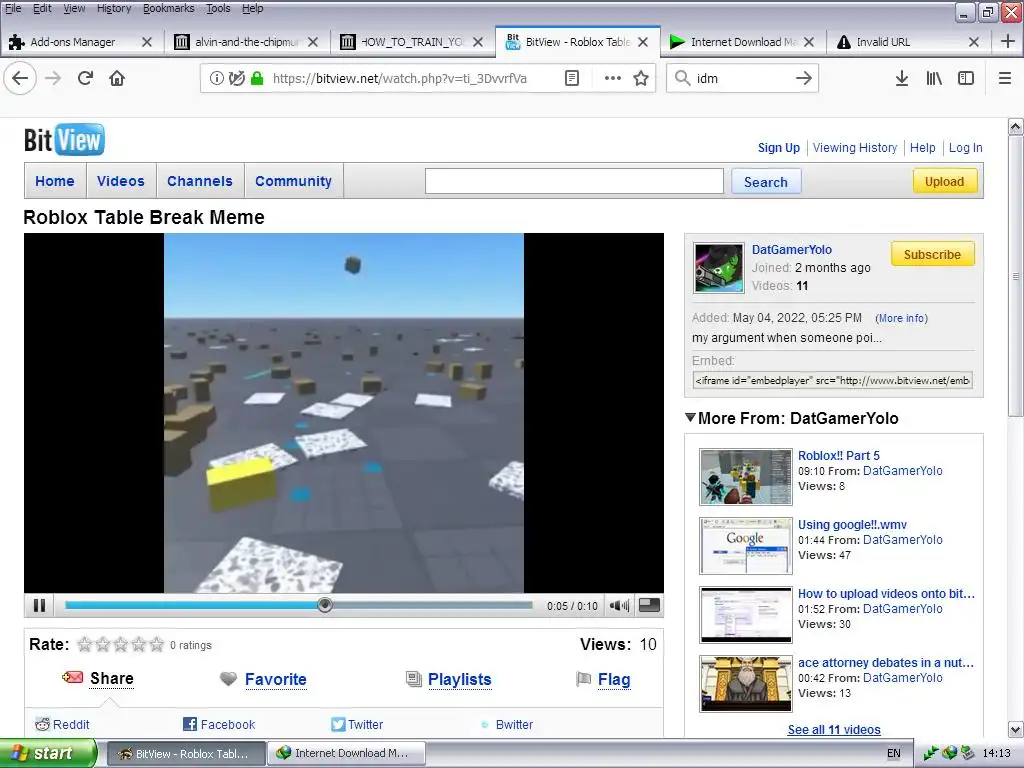Mute video with the speaker icon
This screenshot has height=768, width=1024.
619,605
